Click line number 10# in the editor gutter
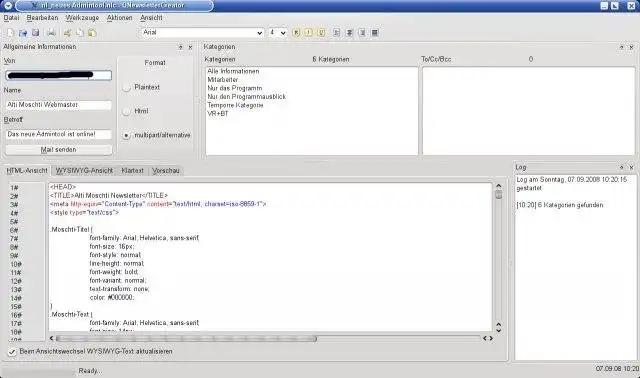The image size is (640, 378). pos(16,264)
